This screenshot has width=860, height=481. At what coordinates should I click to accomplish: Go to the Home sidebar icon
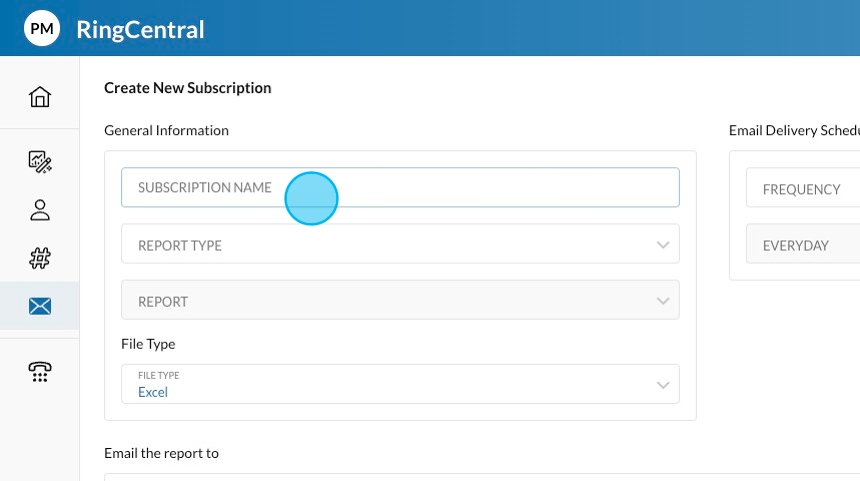coord(40,97)
